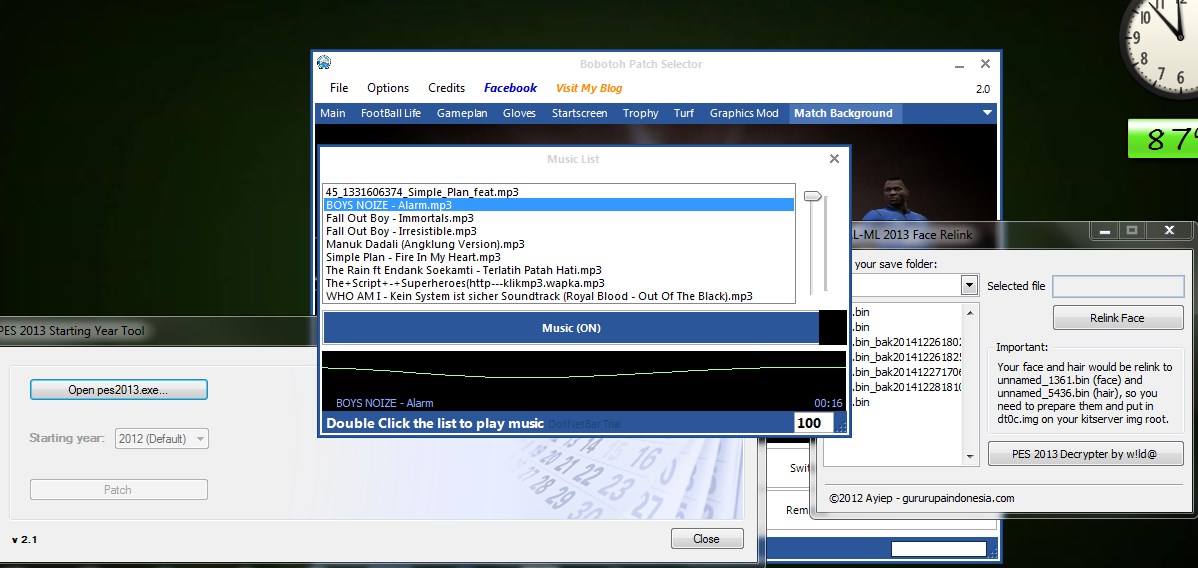Open the File menu
The height and width of the screenshot is (568, 1198).
tap(339, 88)
